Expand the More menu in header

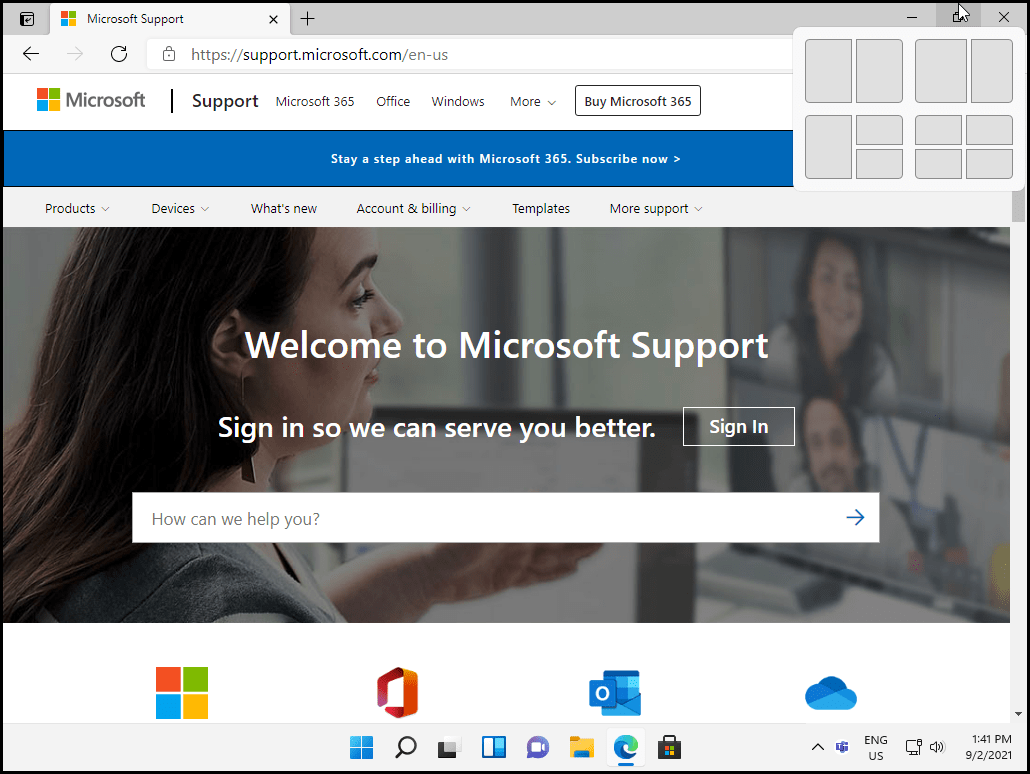533,102
